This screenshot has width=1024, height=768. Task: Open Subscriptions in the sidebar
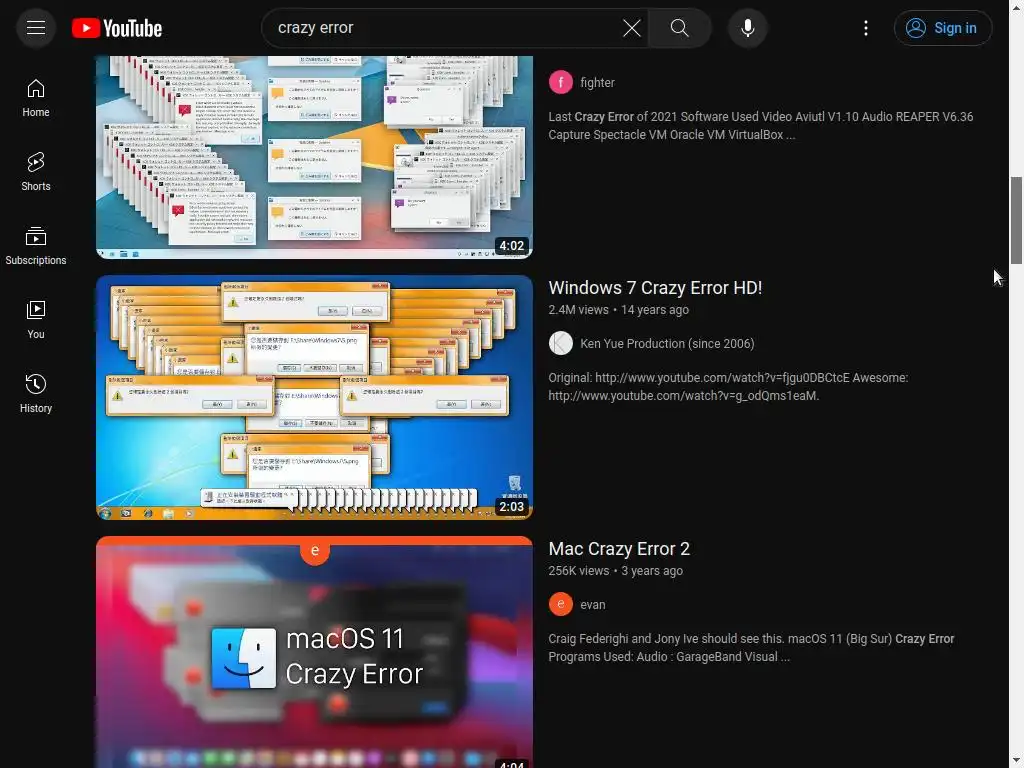coord(36,246)
